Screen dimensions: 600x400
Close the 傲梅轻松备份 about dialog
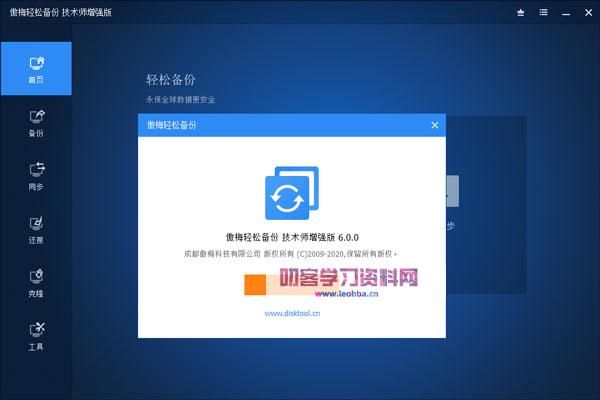435,125
